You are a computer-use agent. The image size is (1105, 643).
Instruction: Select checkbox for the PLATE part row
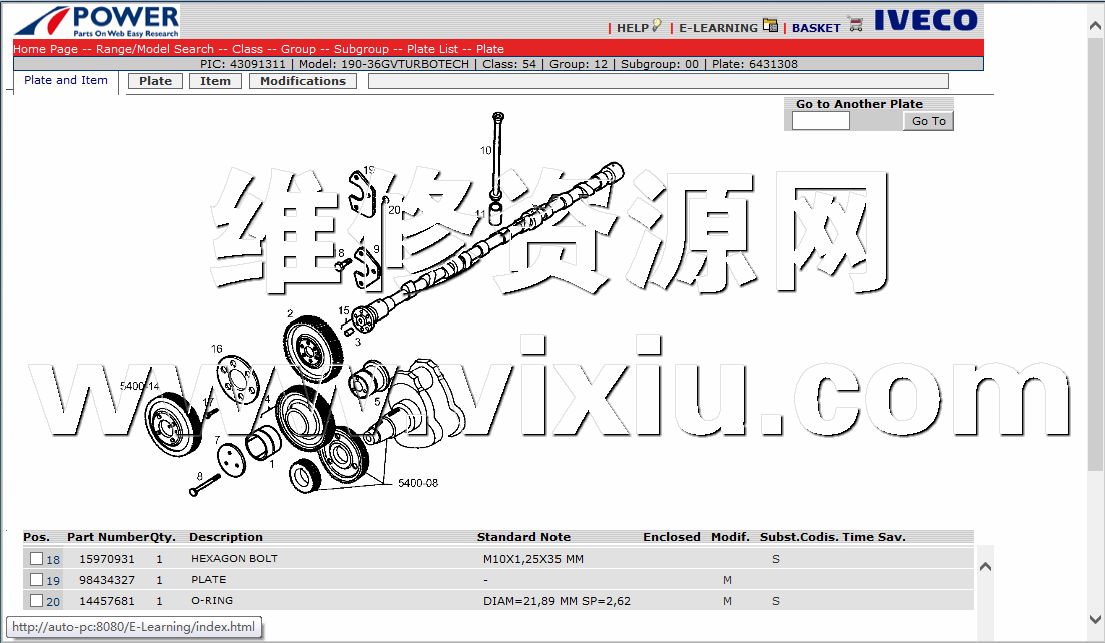36,580
